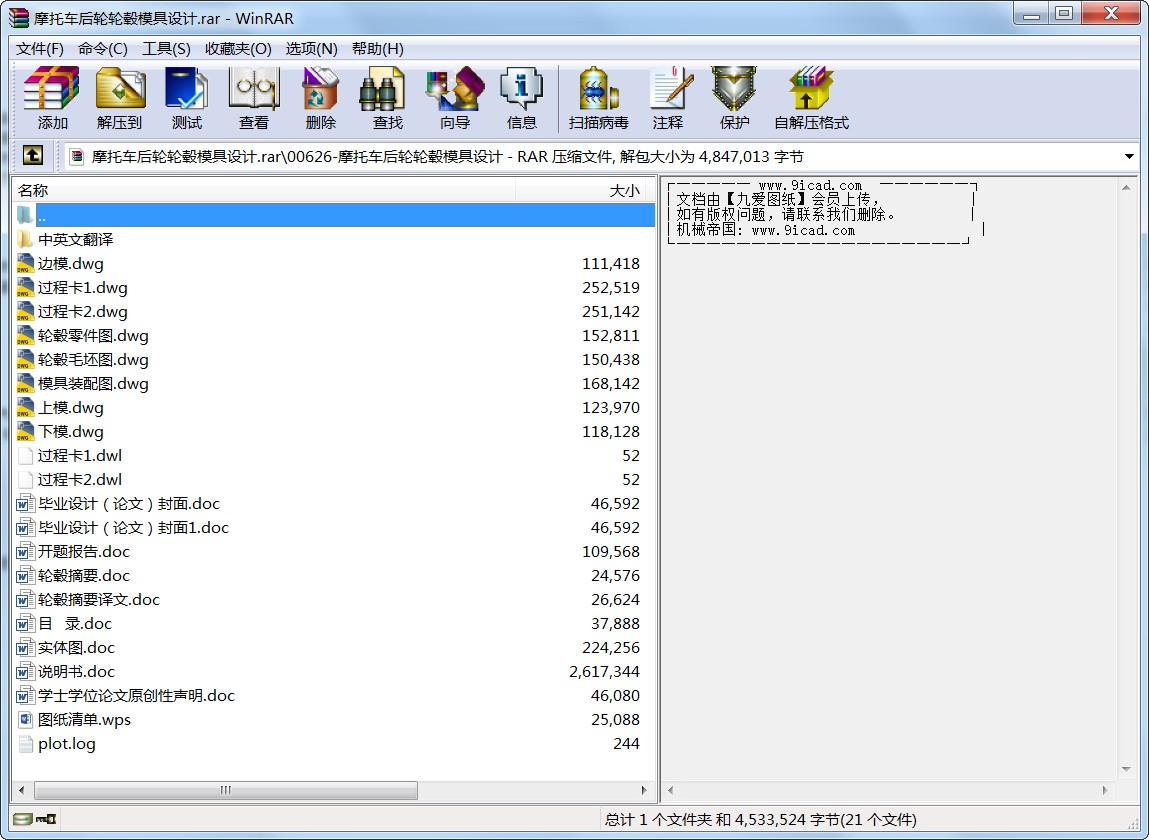1149x840 pixels.
Task: Click the 删除 (Delete) toolbar icon
Action: click(x=320, y=98)
